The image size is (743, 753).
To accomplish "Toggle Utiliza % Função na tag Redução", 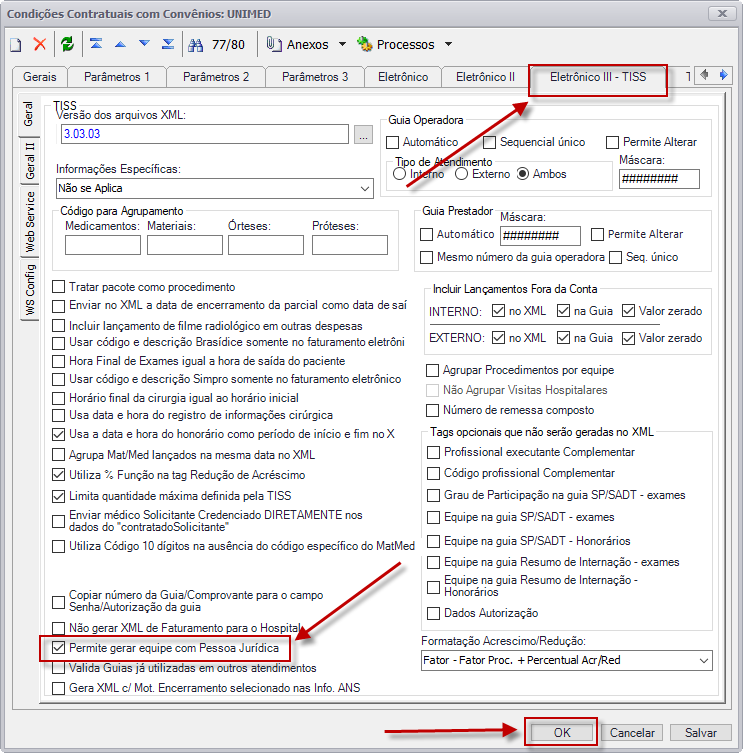I will point(59,475).
